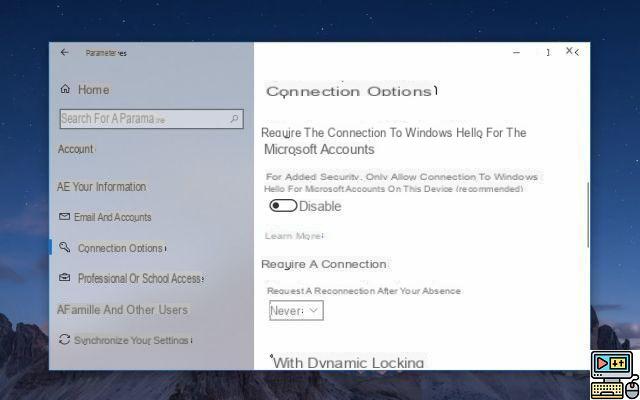Click the vertical scrollbar thumb in settings
The height and width of the screenshot is (400, 640).
588,215
